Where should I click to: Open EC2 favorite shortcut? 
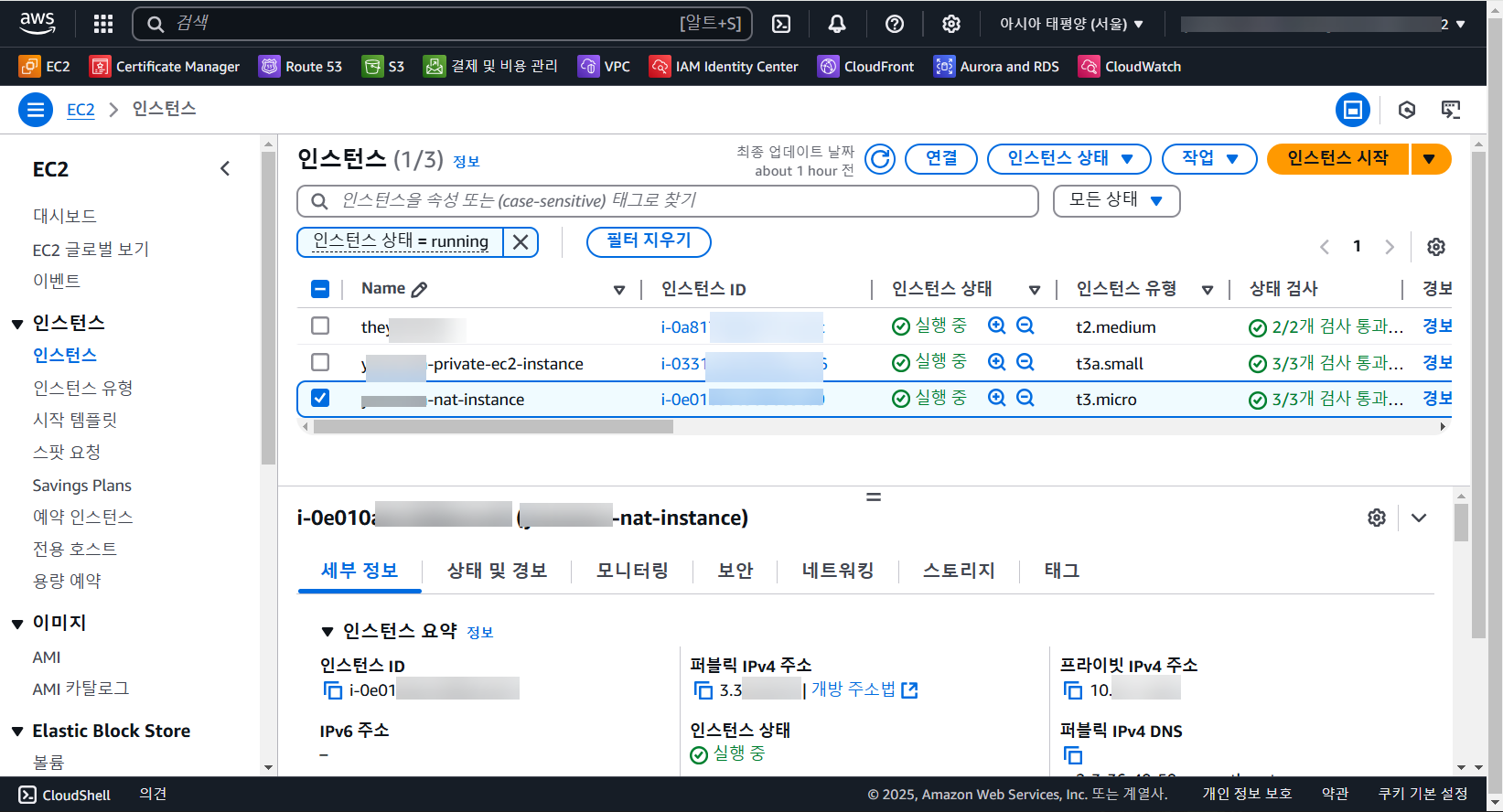click(45, 66)
